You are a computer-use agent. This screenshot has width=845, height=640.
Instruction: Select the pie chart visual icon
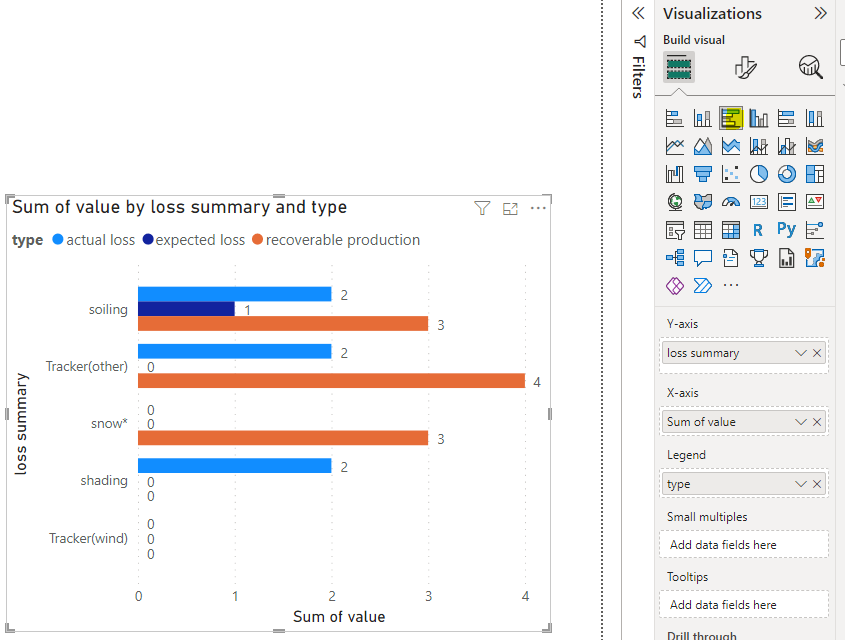[x=757, y=172]
